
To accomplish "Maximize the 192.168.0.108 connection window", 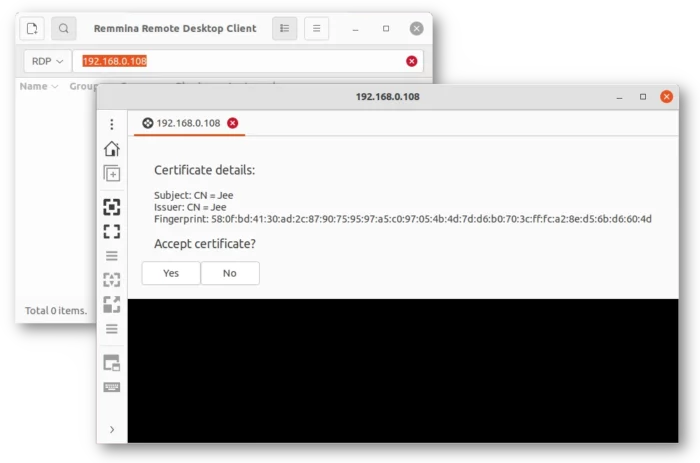I will point(643,97).
